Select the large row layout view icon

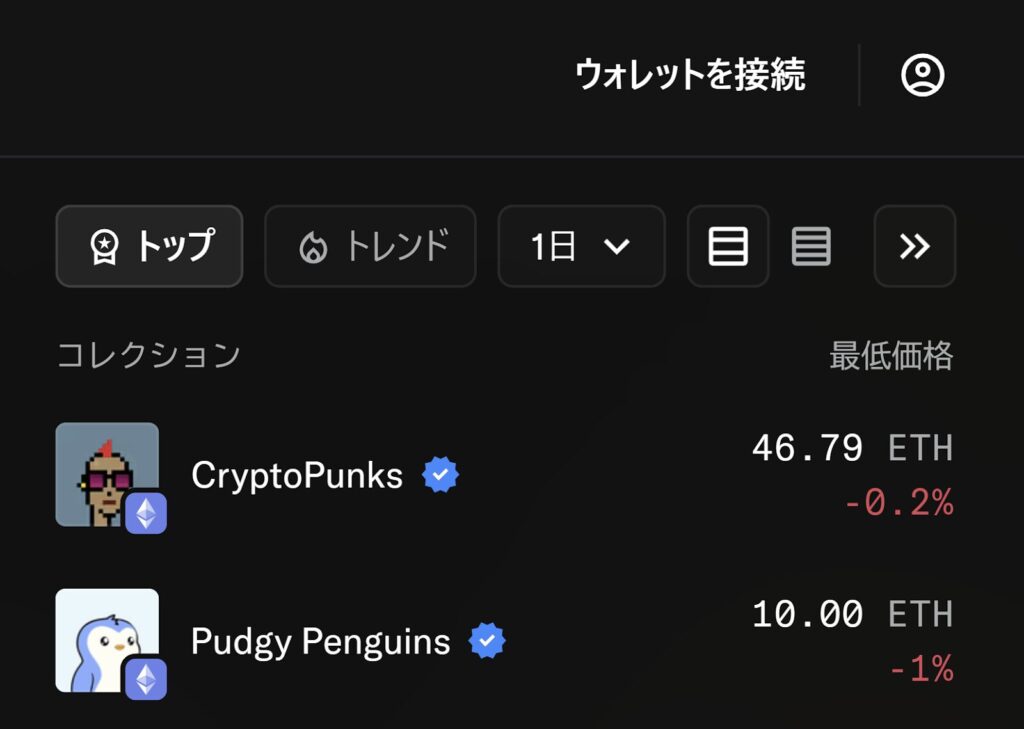click(727, 247)
